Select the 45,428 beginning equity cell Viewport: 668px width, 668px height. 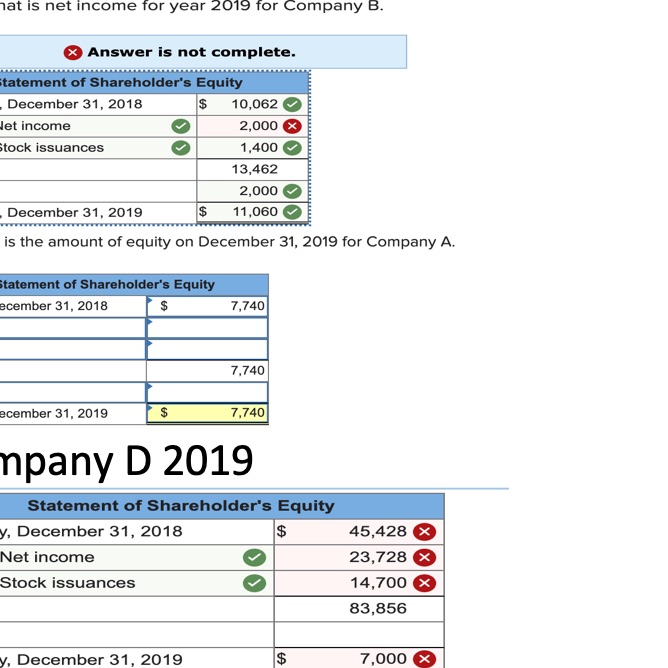359,532
